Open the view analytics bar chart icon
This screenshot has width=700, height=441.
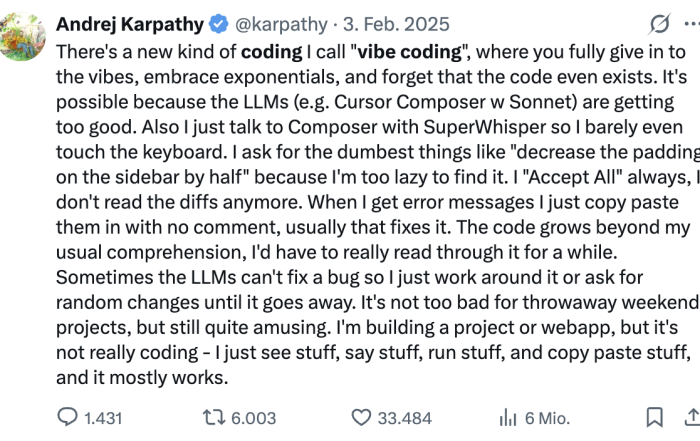tap(507, 417)
